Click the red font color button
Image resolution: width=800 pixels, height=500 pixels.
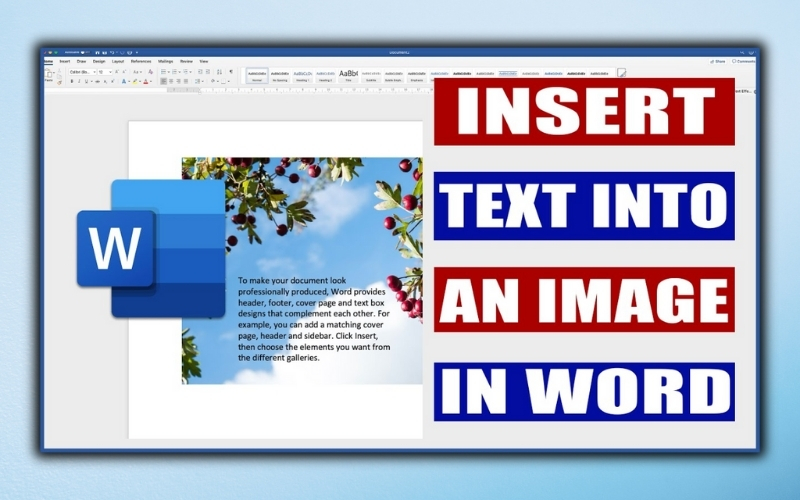[x=145, y=81]
